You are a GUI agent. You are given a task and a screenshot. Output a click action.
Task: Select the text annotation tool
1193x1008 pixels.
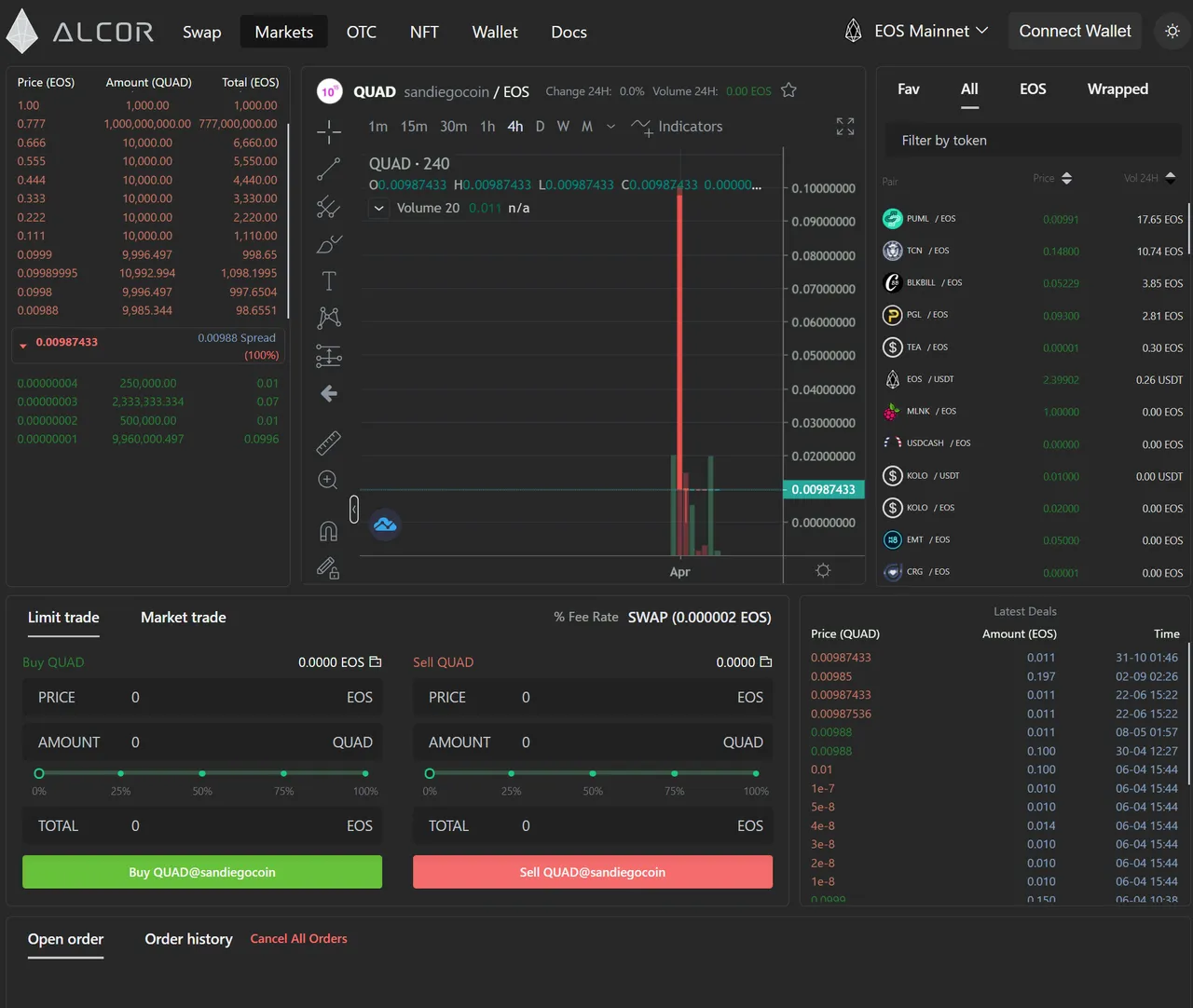(x=329, y=280)
